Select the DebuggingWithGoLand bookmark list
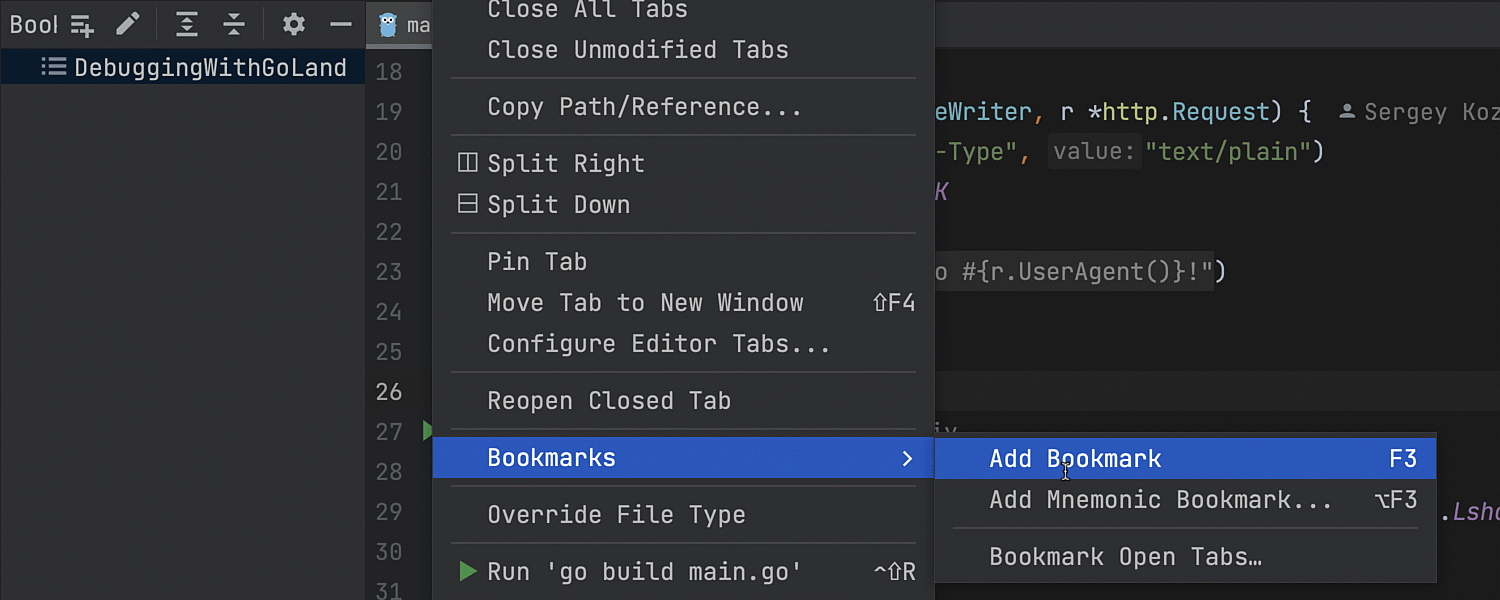Image resolution: width=1500 pixels, height=600 pixels. pos(210,68)
